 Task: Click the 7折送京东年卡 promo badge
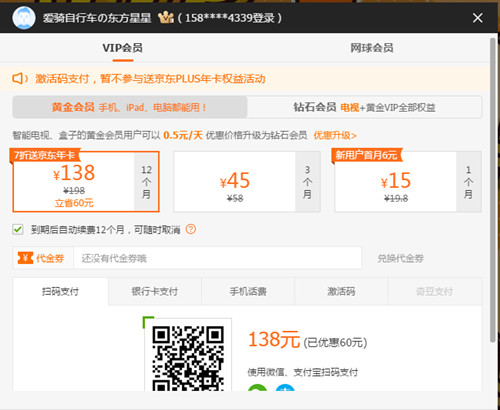[45, 155]
